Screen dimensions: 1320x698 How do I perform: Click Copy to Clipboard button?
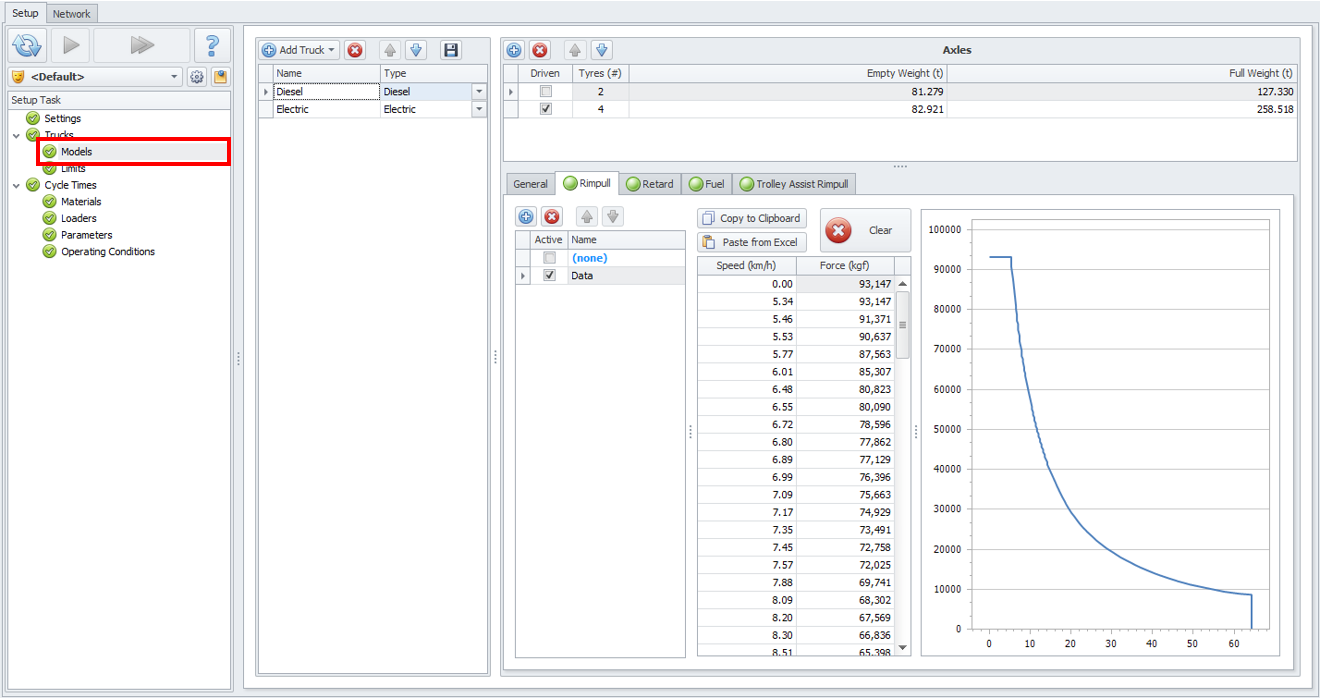coord(751,218)
